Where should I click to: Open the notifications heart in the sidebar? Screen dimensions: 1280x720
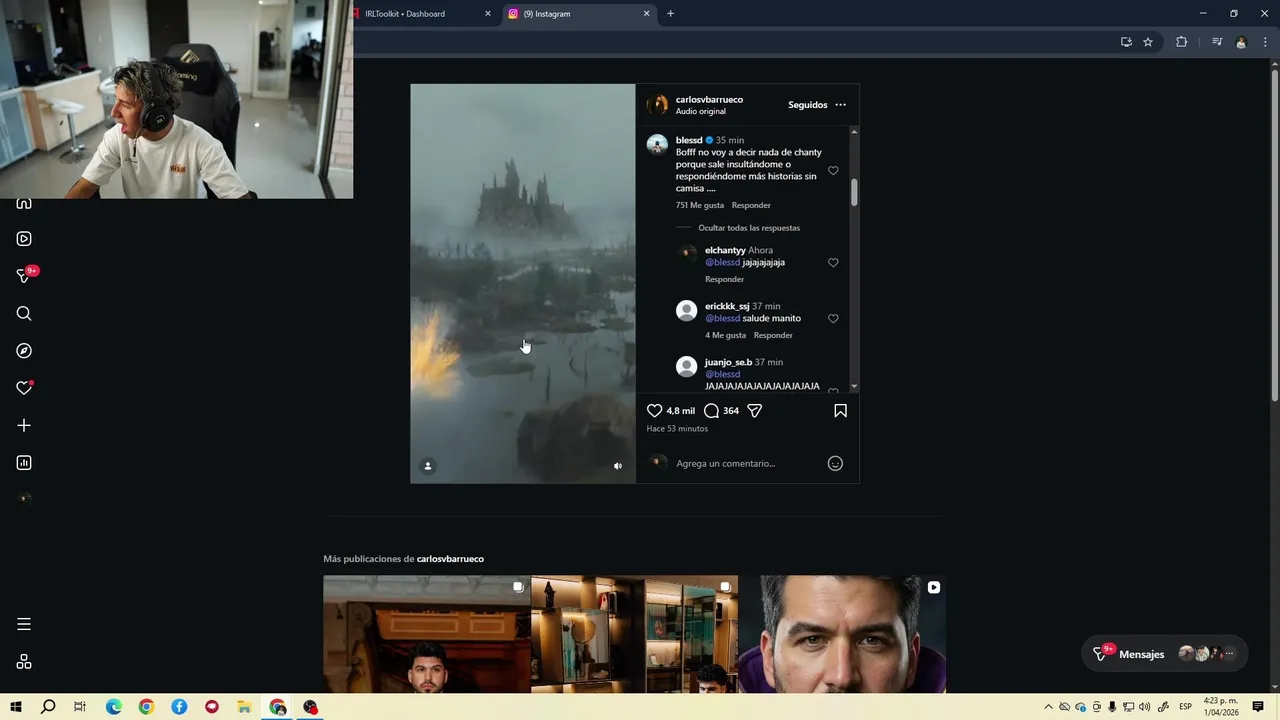(24, 388)
